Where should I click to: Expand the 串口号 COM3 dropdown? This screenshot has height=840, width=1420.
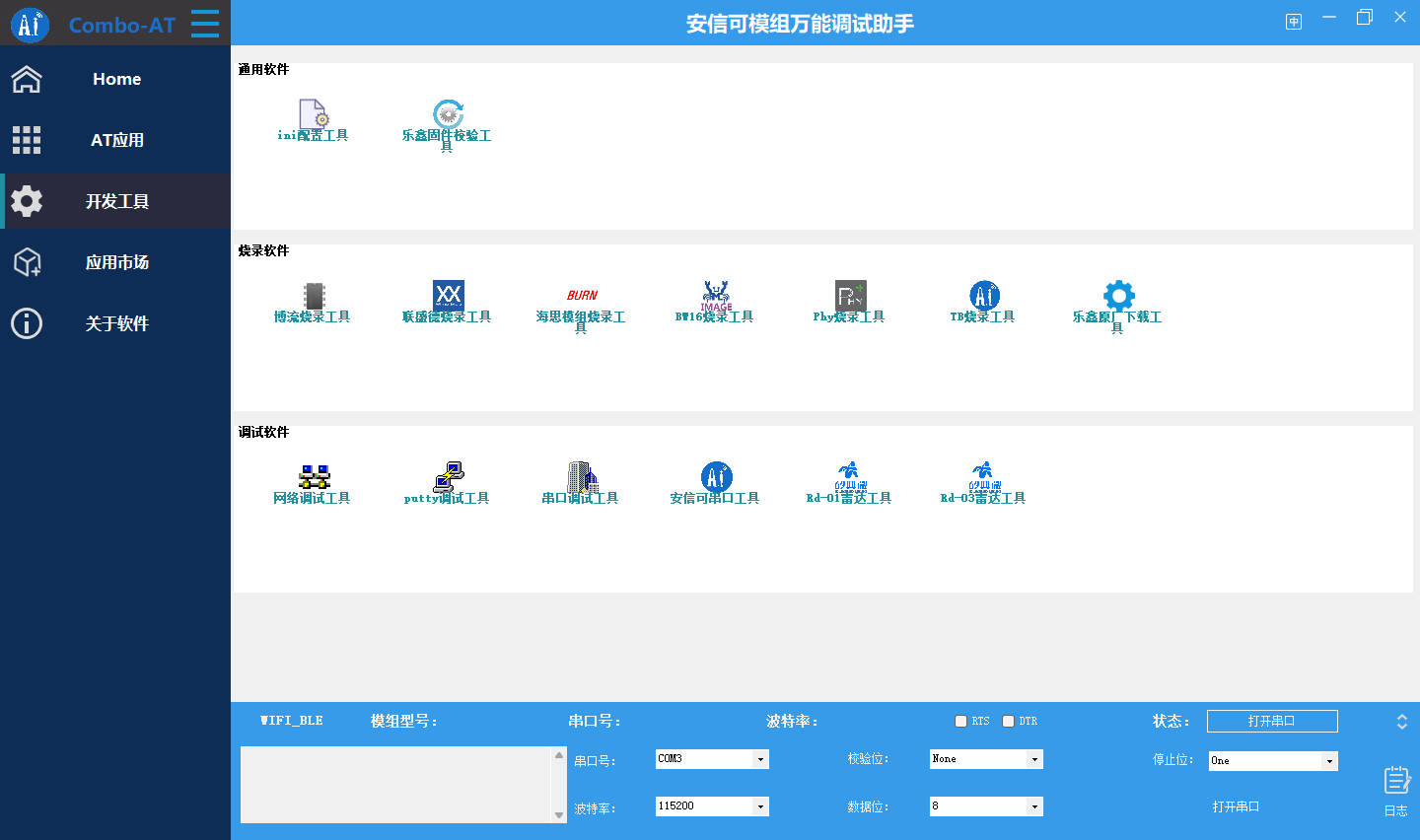click(760, 759)
